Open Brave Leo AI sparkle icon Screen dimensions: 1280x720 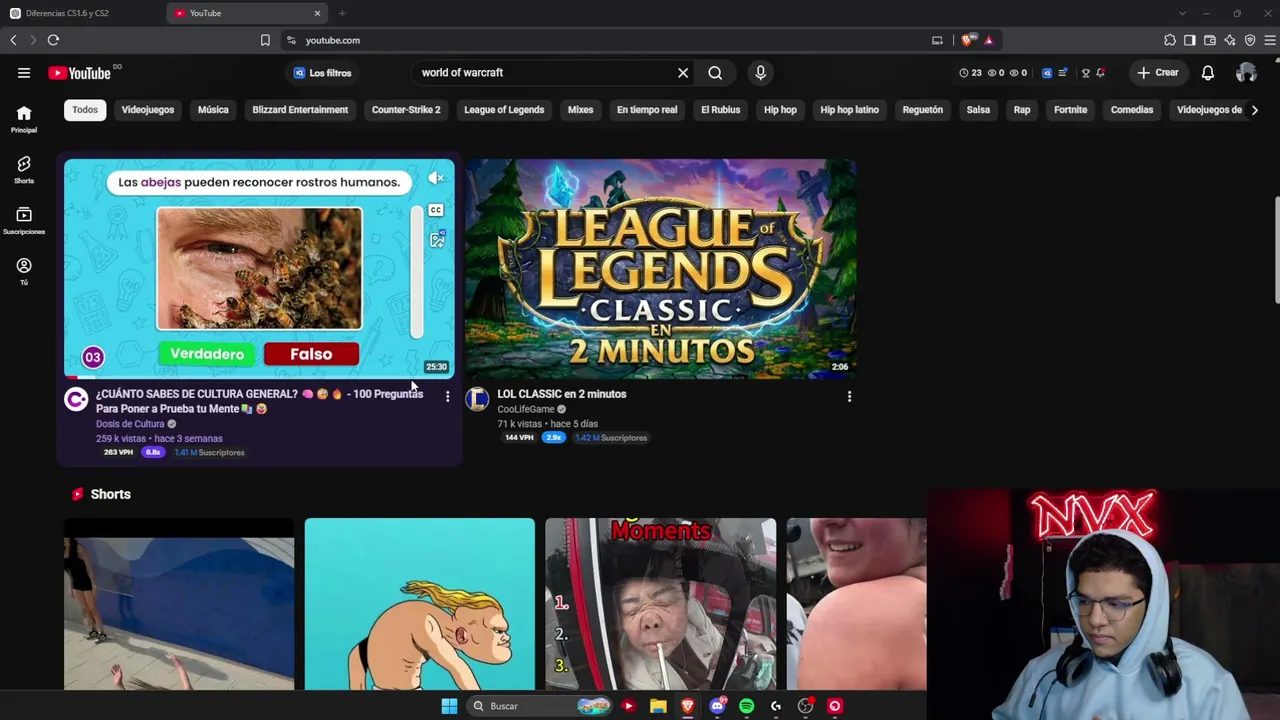pos(1230,40)
